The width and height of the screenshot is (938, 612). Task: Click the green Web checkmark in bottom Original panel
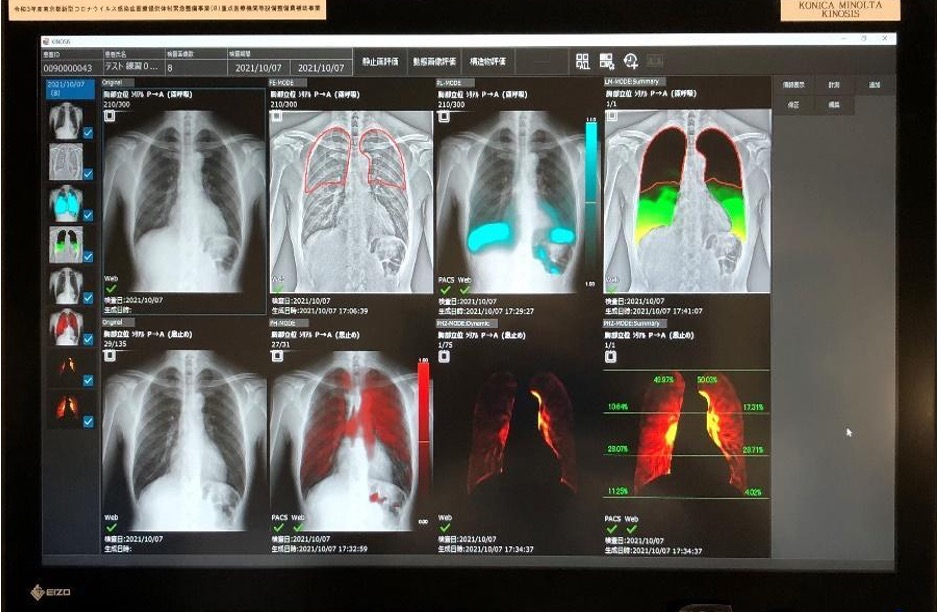(x=111, y=528)
